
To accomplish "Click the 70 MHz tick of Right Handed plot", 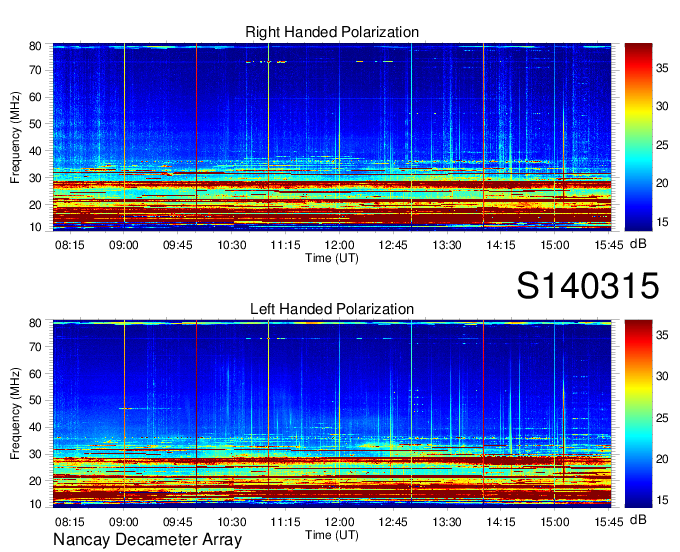I will [x=35, y=70].
